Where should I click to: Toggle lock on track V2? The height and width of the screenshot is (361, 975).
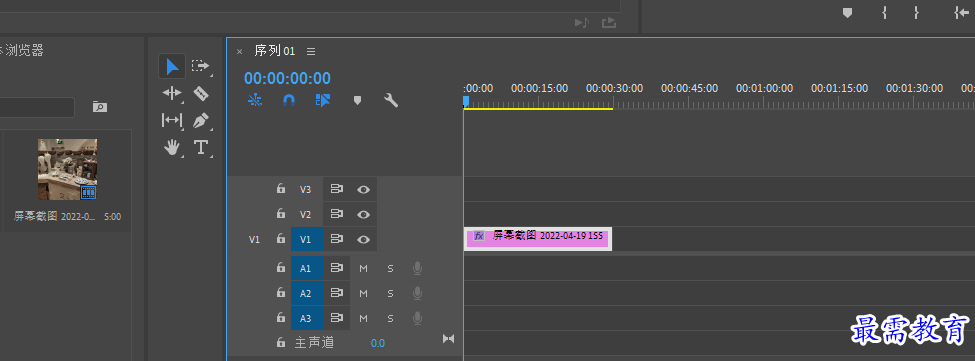click(281, 214)
